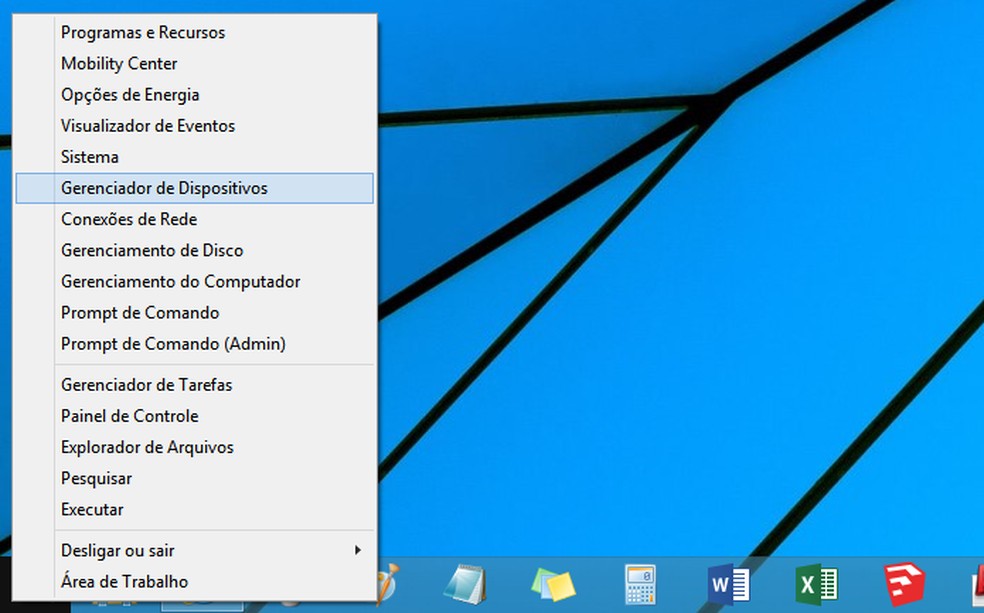
Task: Launch SketchUp from the taskbar
Action: (904, 584)
